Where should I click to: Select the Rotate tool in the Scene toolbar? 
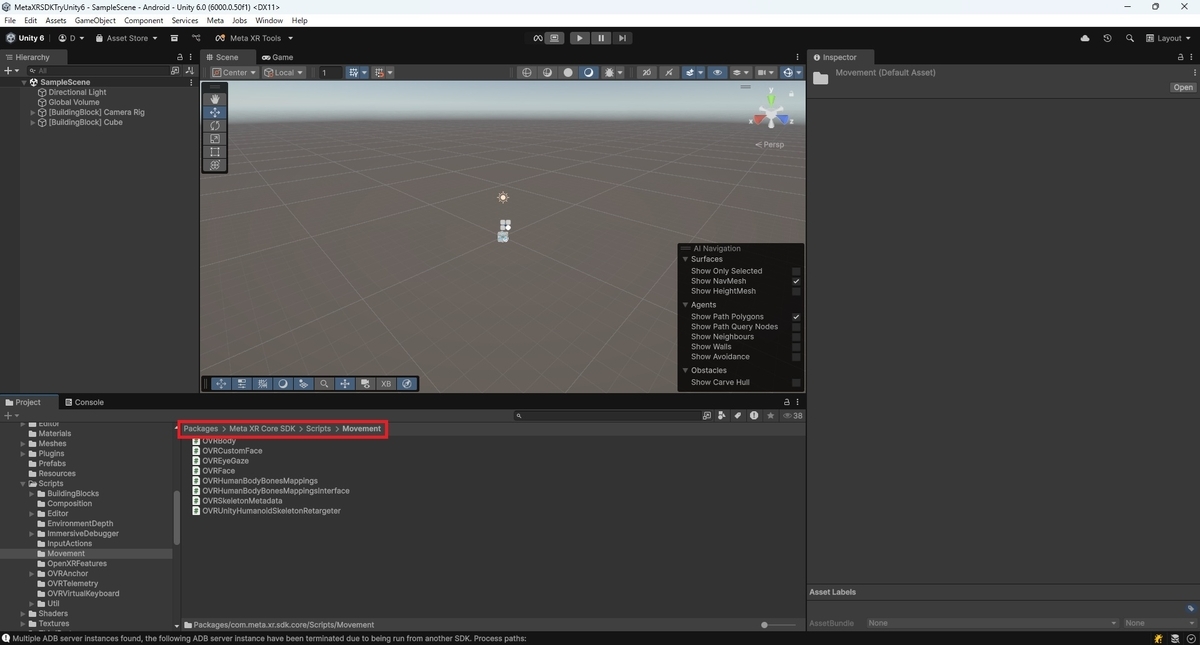(214, 125)
